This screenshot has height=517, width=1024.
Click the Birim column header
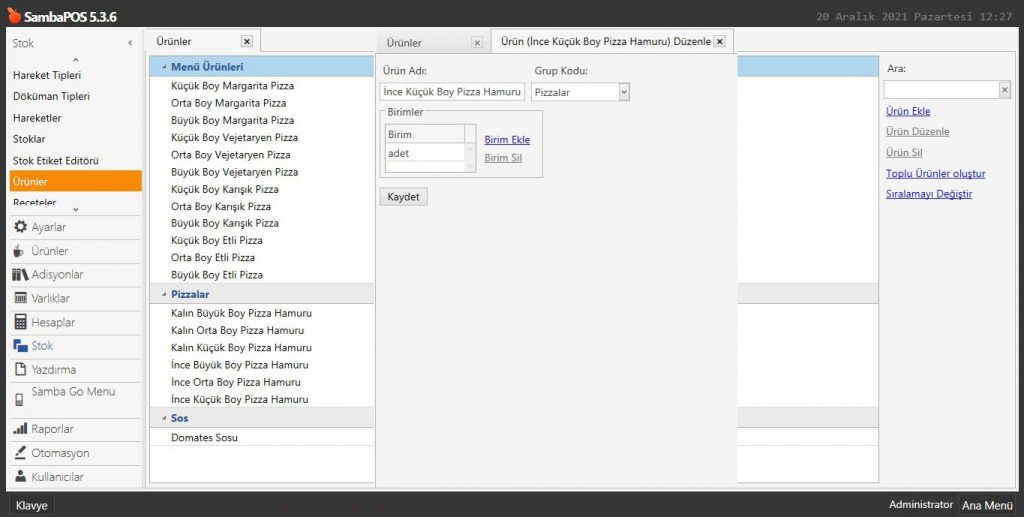424,134
